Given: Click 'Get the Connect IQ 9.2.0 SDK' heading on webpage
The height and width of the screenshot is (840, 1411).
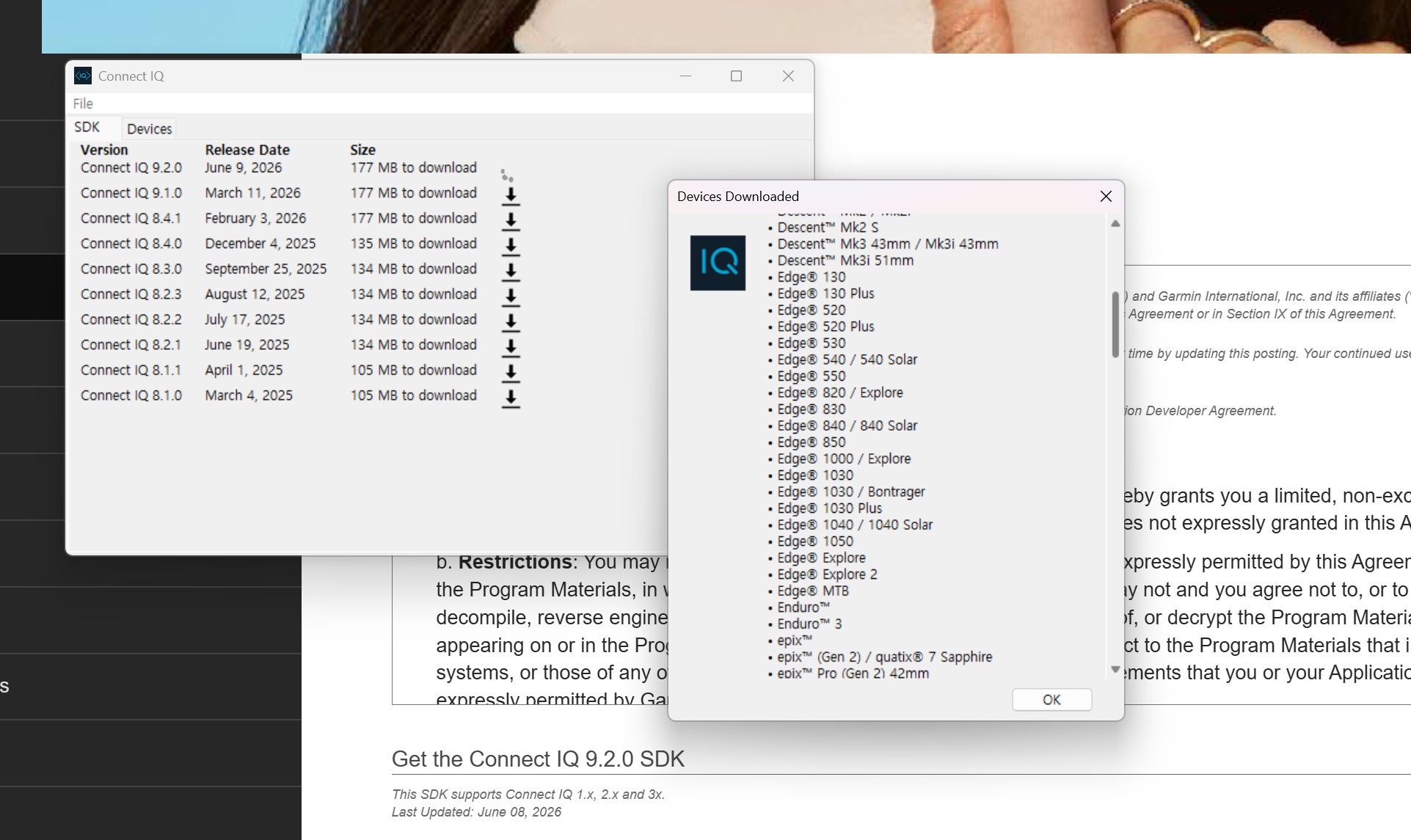Looking at the screenshot, I should (538, 759).
